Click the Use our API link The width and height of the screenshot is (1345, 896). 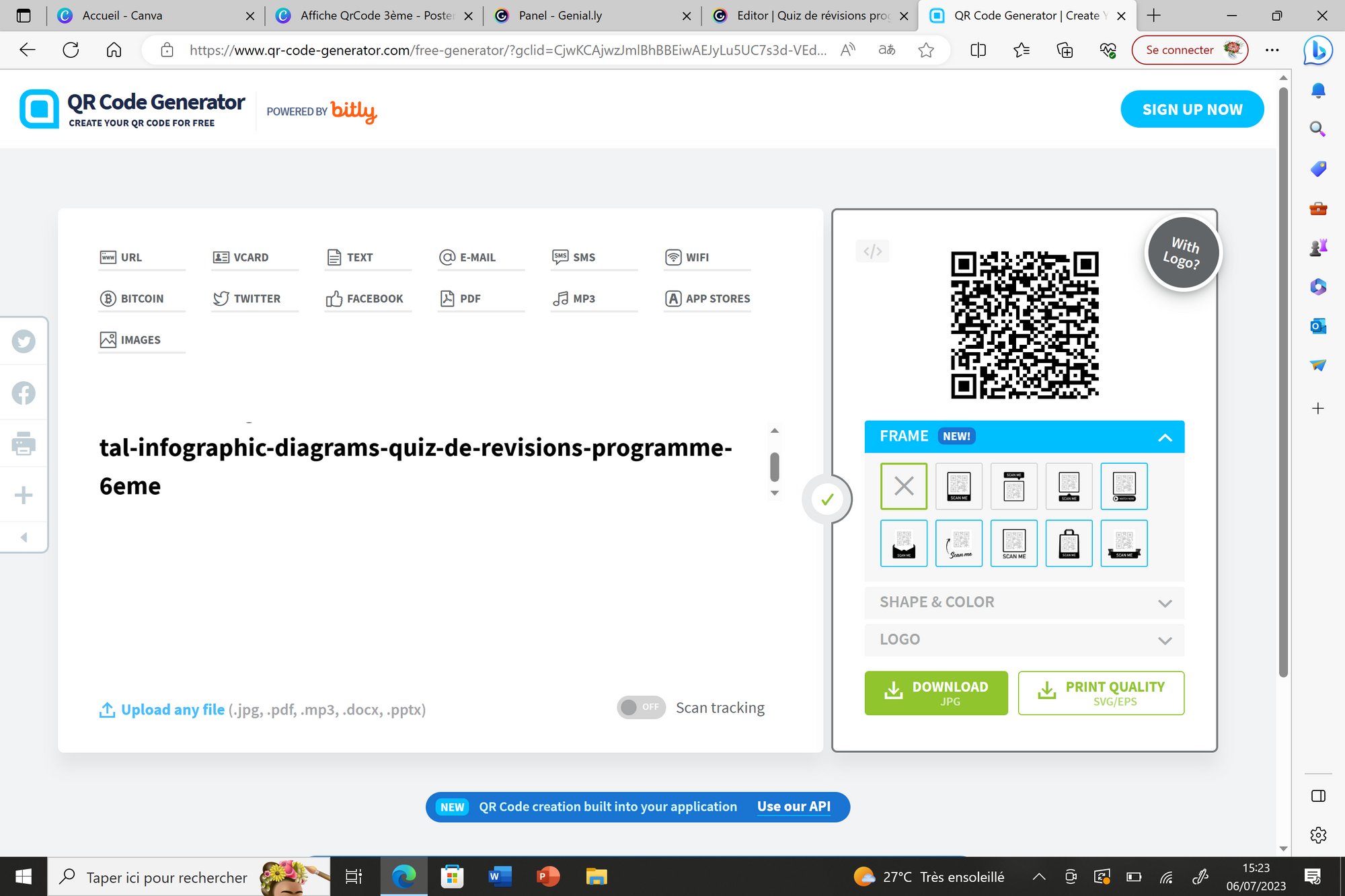[x=794, y=806]
